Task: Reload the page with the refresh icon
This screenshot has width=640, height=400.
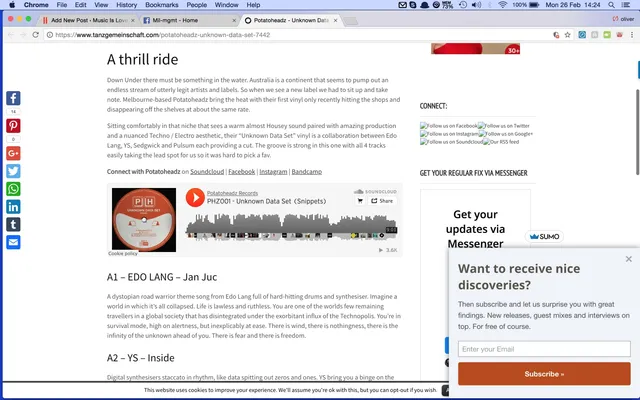Action: click(x=36, y=35)
